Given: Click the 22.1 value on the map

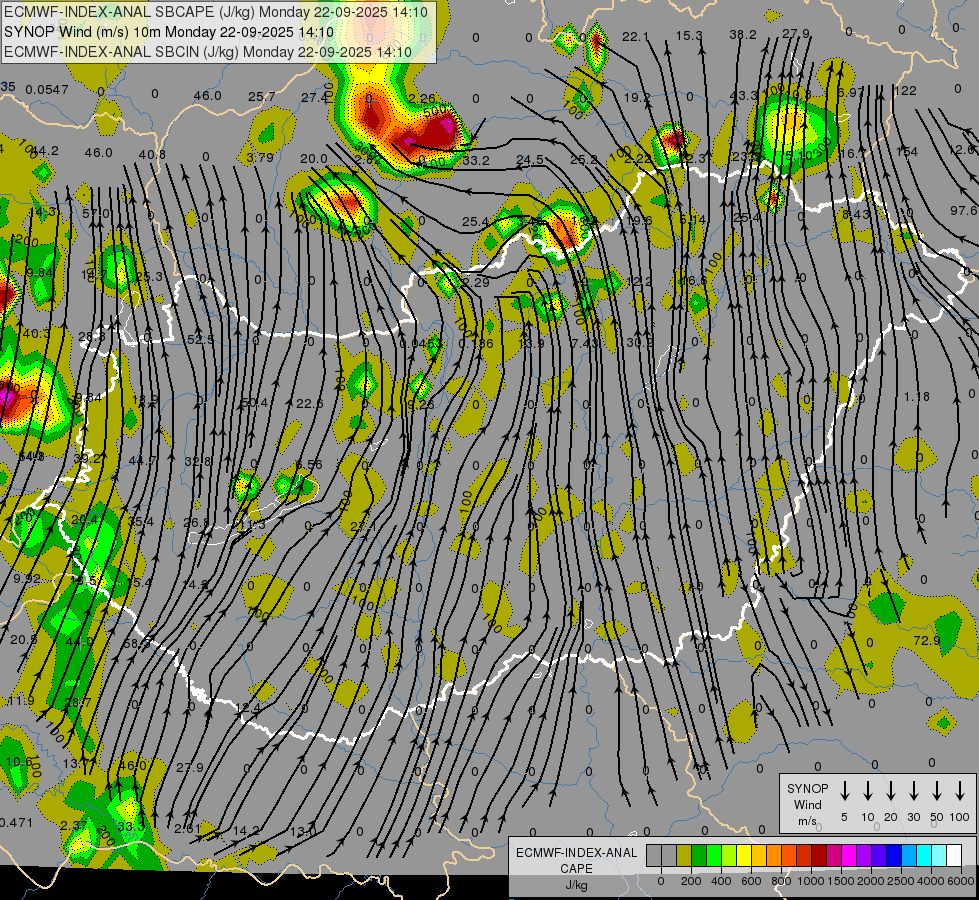Looking at the screenshot, I should 636,36.
